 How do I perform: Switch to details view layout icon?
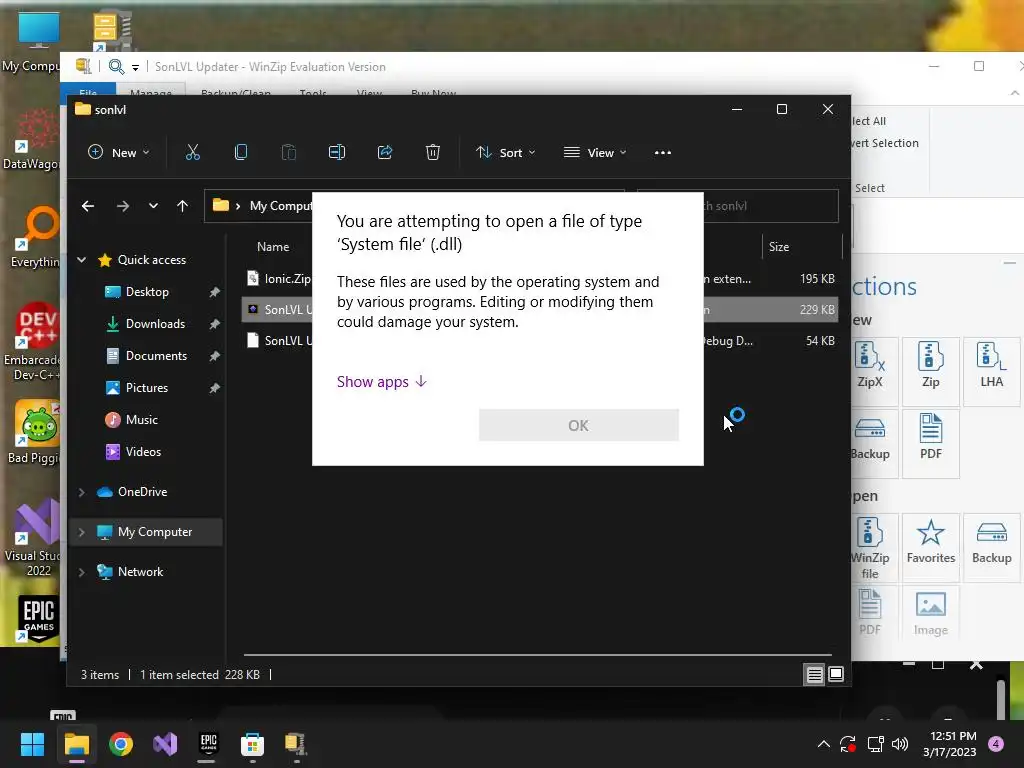[x=814, y=675]
